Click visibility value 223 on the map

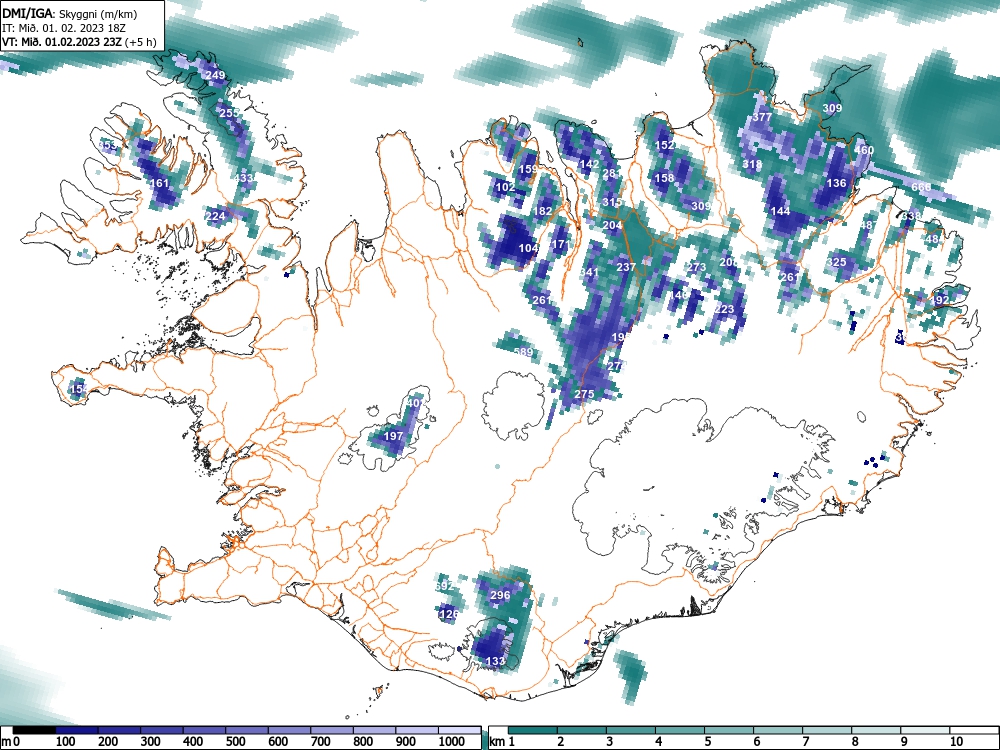click(724, 309)
